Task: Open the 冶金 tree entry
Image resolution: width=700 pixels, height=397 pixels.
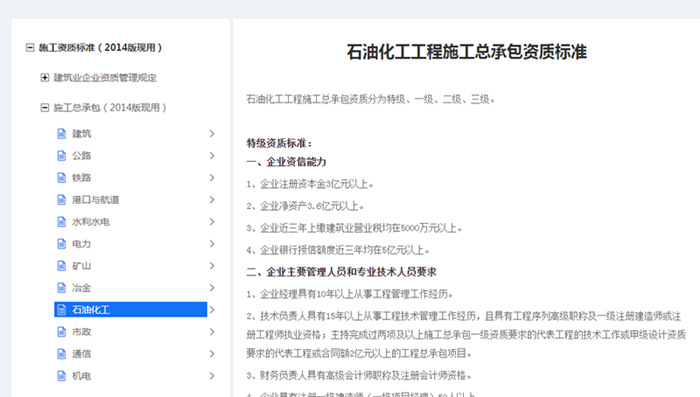Action: (82, 288)
